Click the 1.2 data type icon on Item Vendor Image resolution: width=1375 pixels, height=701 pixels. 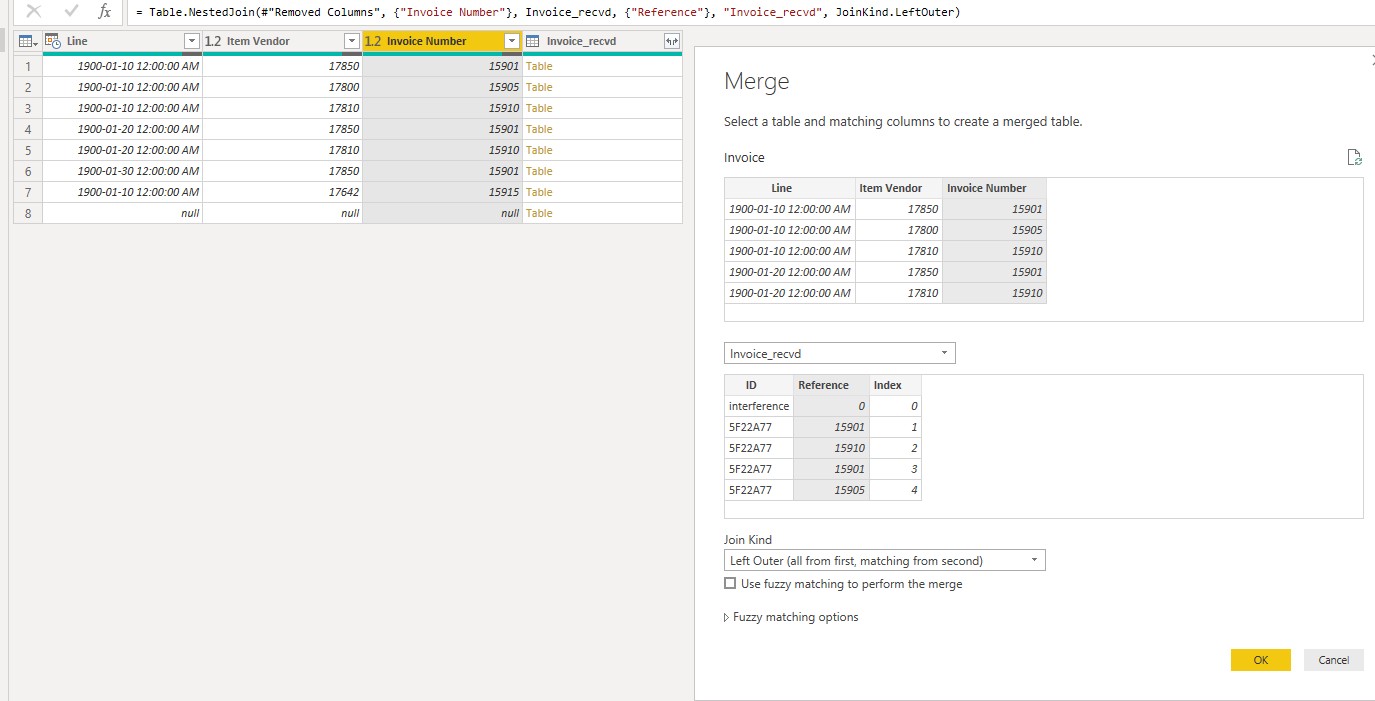tap(213, 41)
